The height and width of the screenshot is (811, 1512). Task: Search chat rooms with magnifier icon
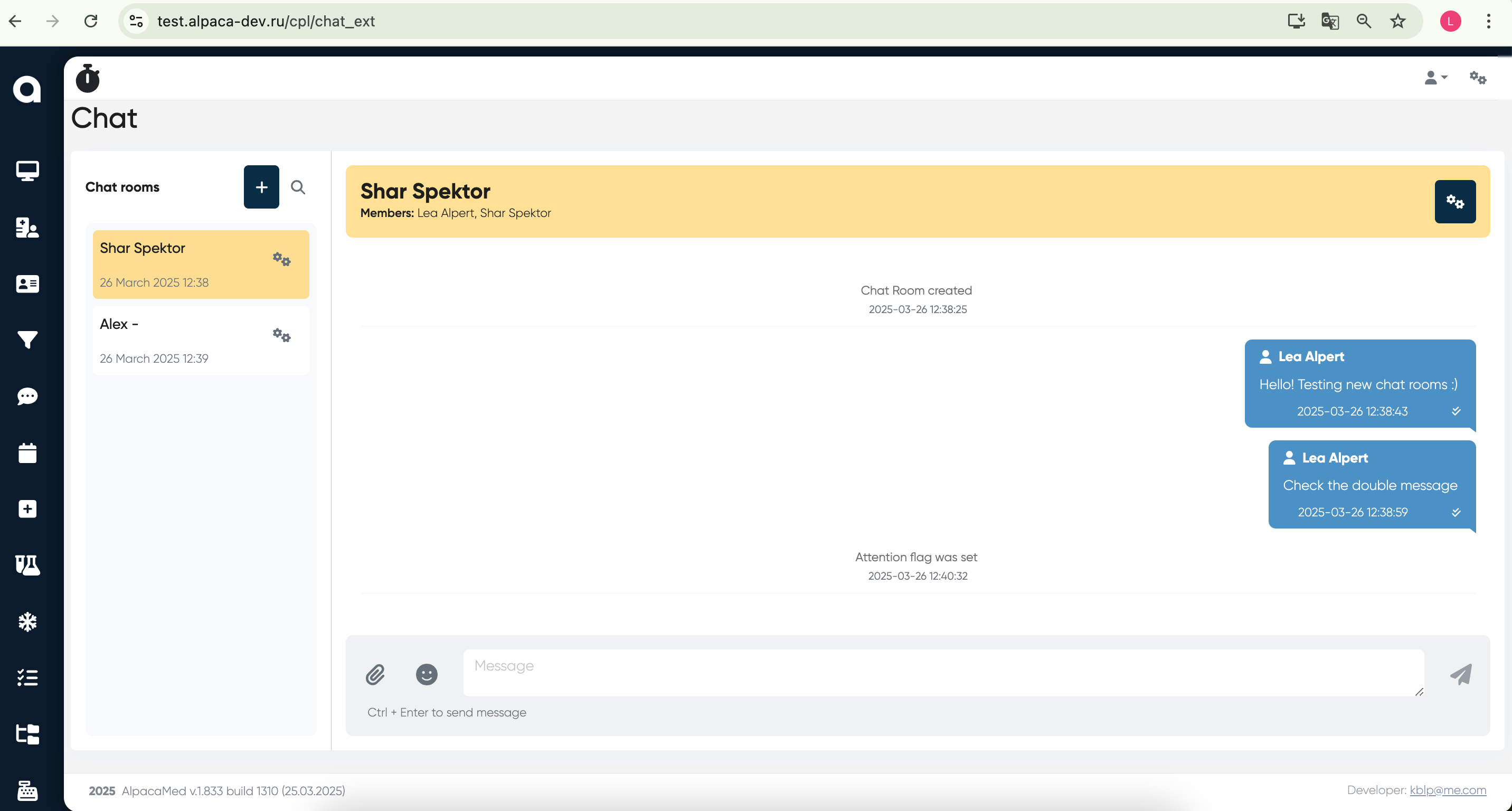tap(298, 187)
